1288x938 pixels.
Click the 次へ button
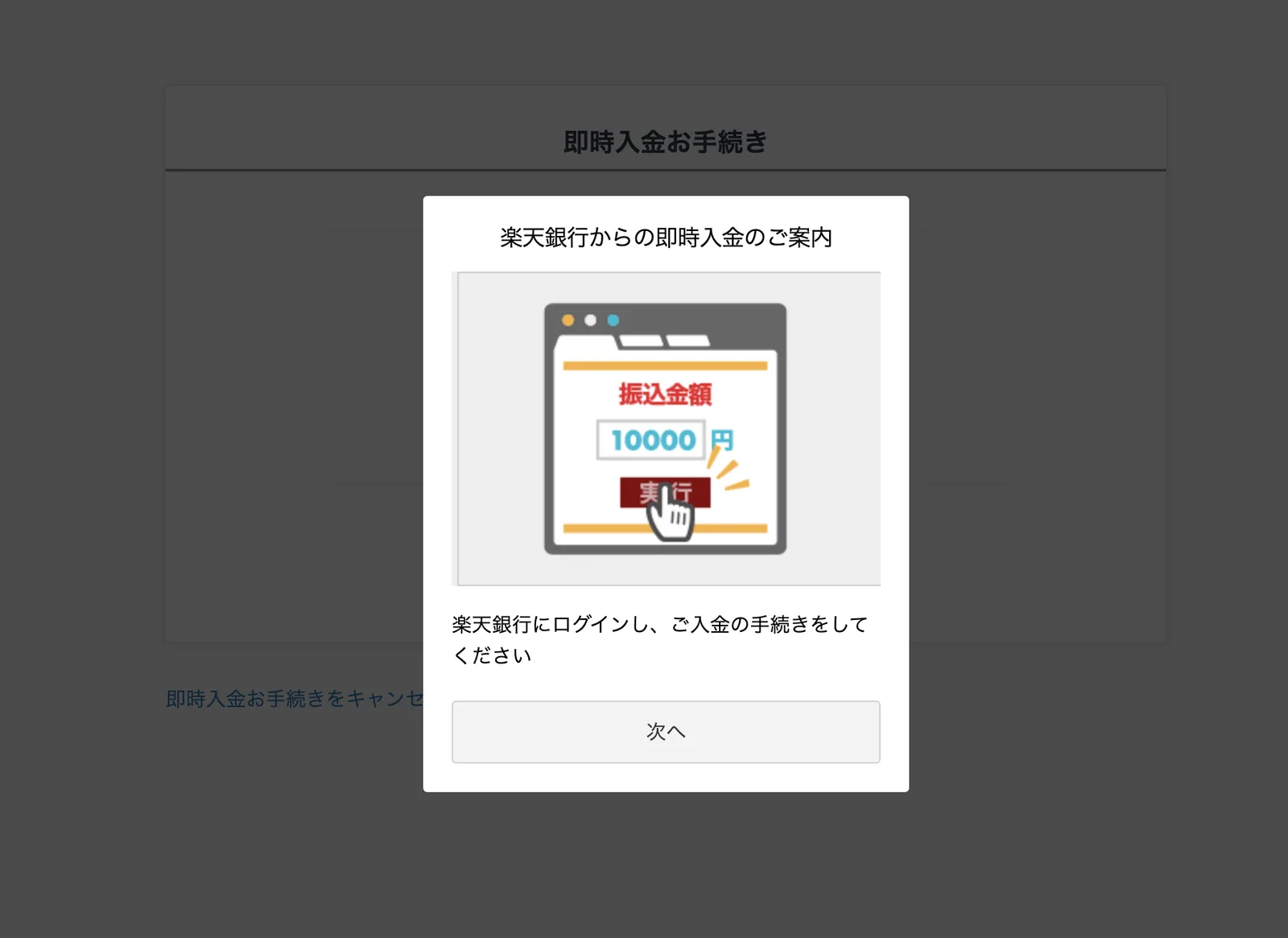click(666, 732)
